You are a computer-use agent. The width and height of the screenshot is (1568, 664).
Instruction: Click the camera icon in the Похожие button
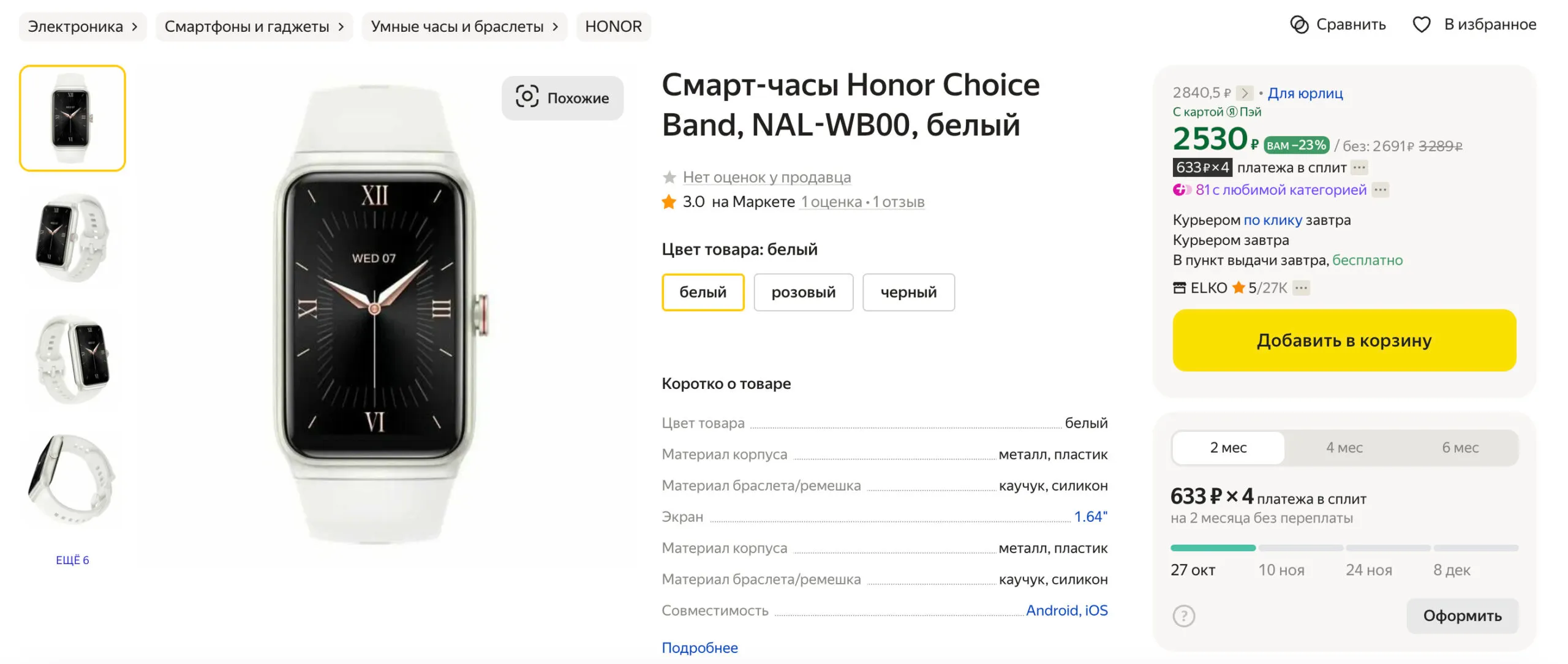coord(527,97)
